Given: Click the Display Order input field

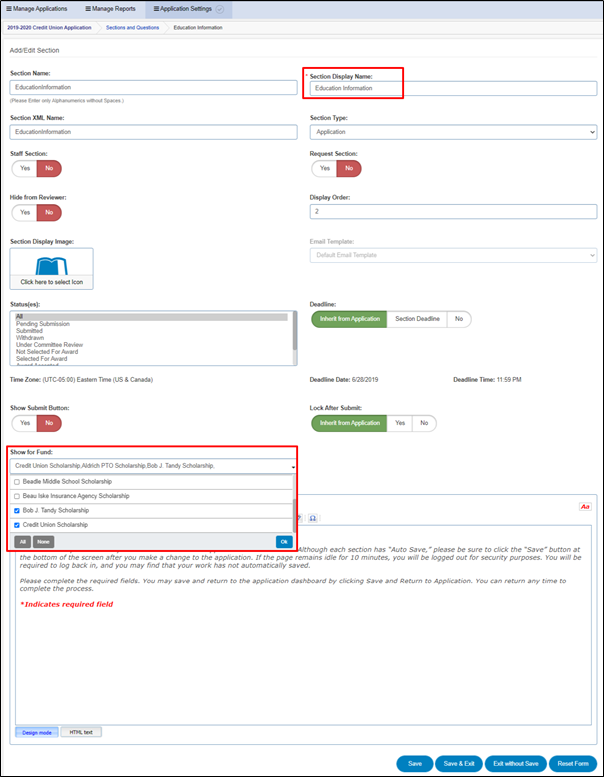Looking at the screenshot, I should coord(453,212).
